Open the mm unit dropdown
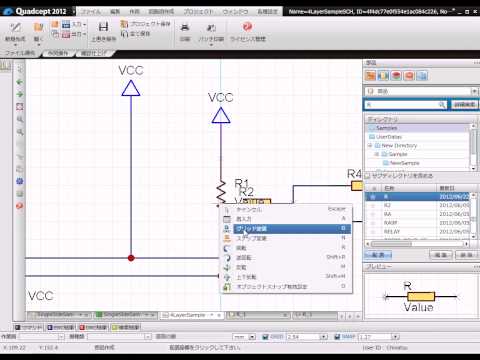The width and height of the screenshot is (480, 360). coord(252,337)
